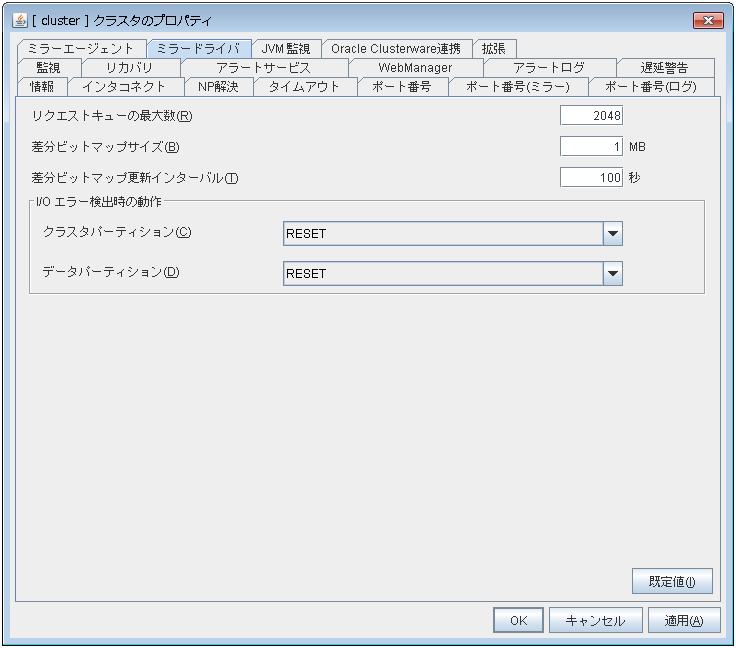Open the クラスタパーティション dropdown
The image size is (736, 648).
pyautogui.click(x=613, y=234)
